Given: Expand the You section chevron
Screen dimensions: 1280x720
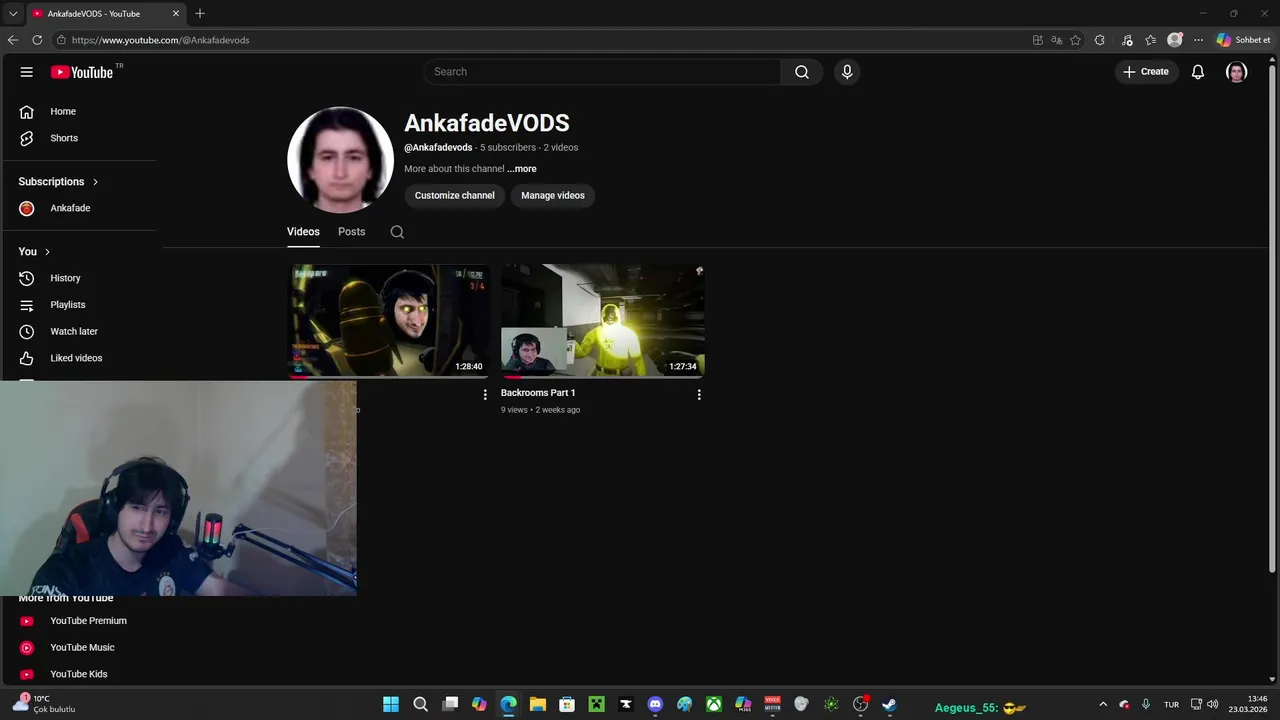Looking at the screenshot, I should point(47,252).
